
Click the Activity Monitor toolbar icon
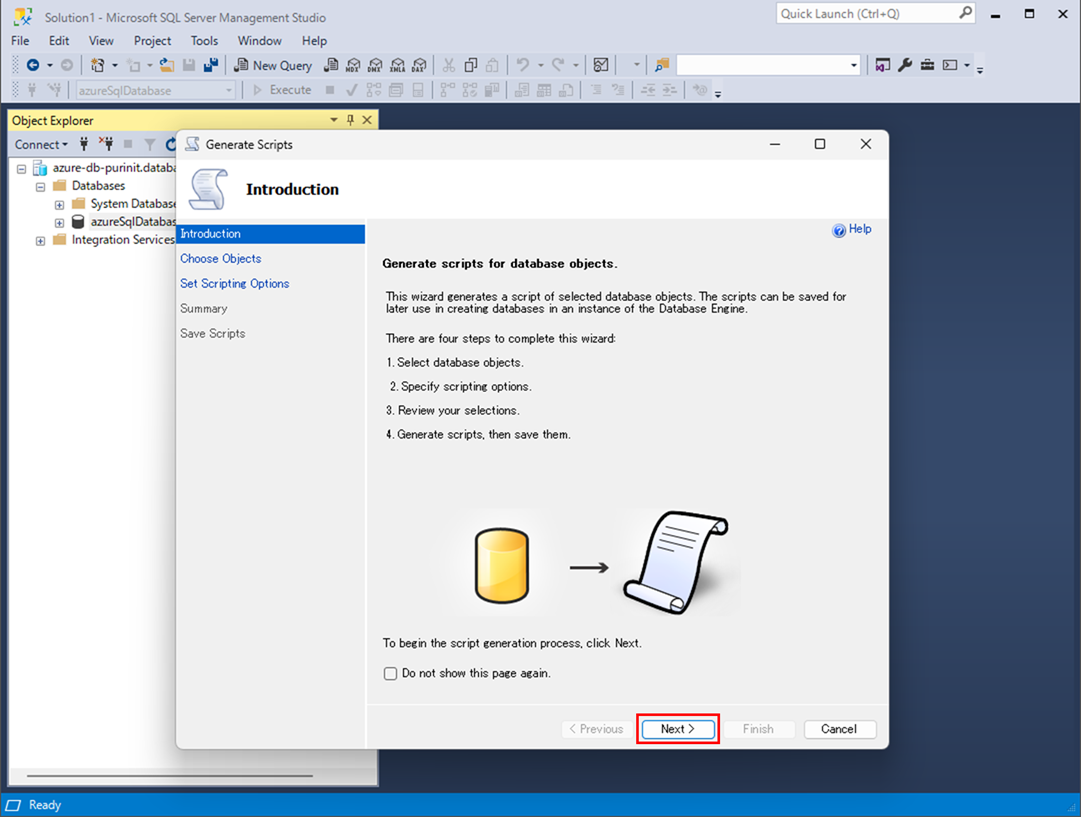600,65
